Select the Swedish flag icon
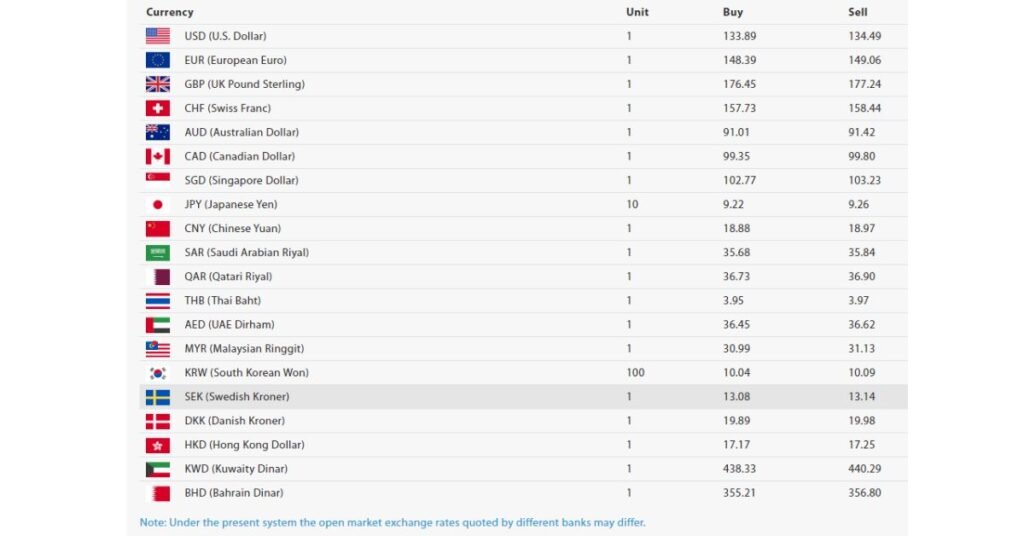Viewport: 1024px width, 536px height. tap(157, 397)
